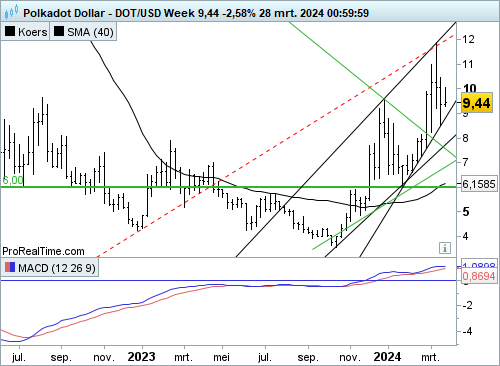Click the price axis label 11

468,64
